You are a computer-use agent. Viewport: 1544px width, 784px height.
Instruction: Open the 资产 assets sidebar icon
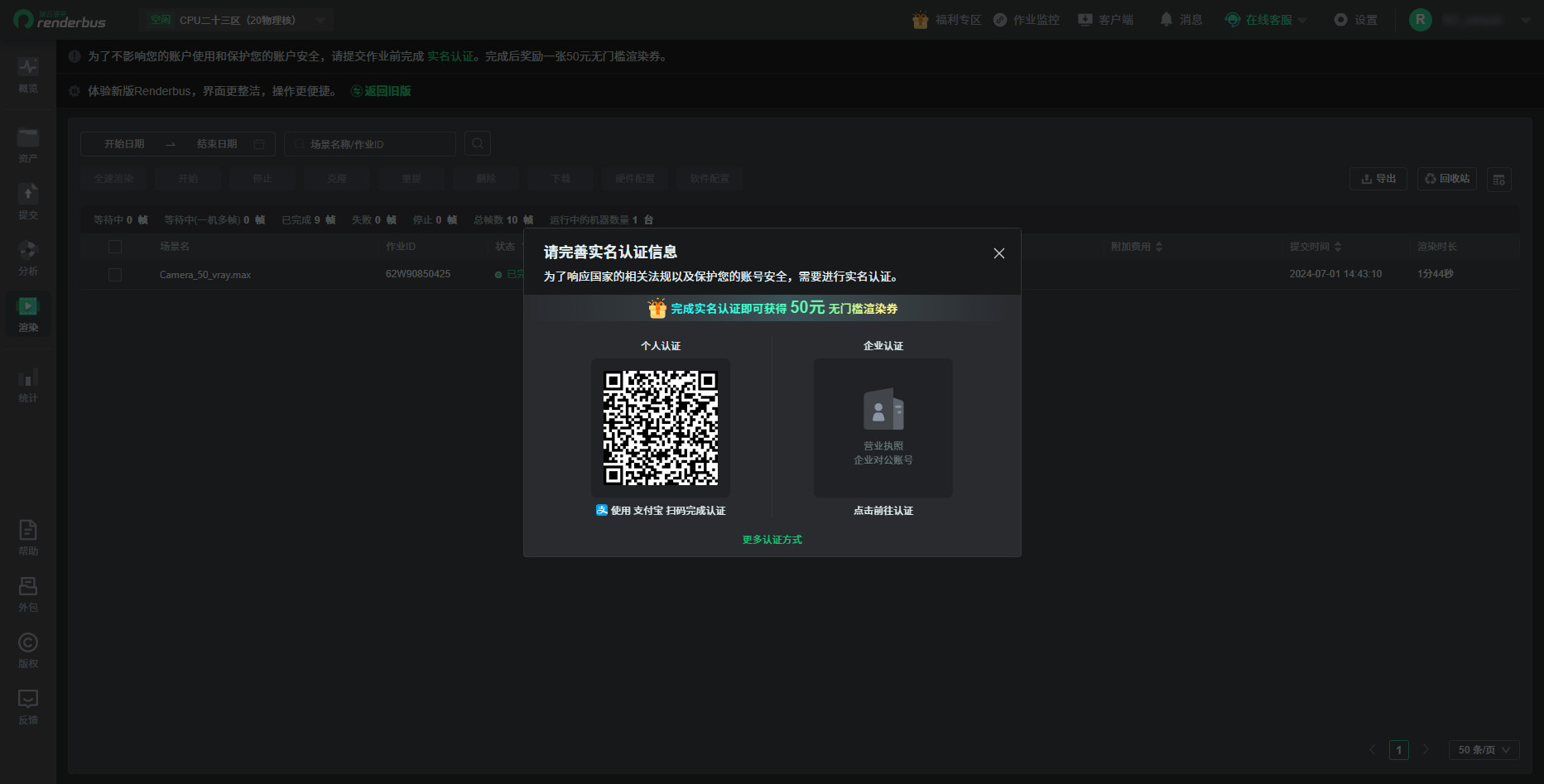pyautogui.click(x=28, y=145)
